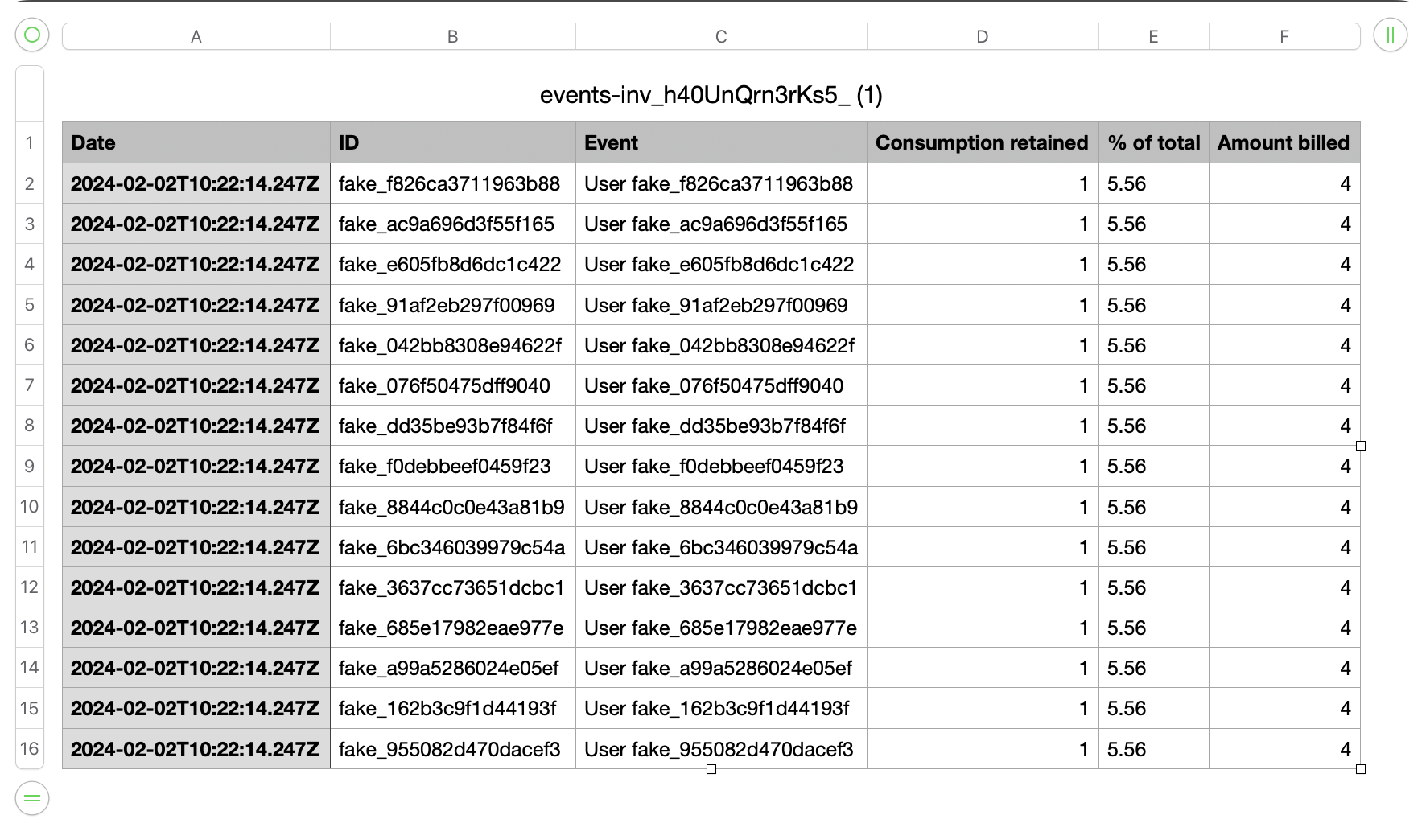Select cell fake_6bc346039979c54a in ID column
Image resolution: width=1426 pixels, height=840 pixels.
point(453,547)
